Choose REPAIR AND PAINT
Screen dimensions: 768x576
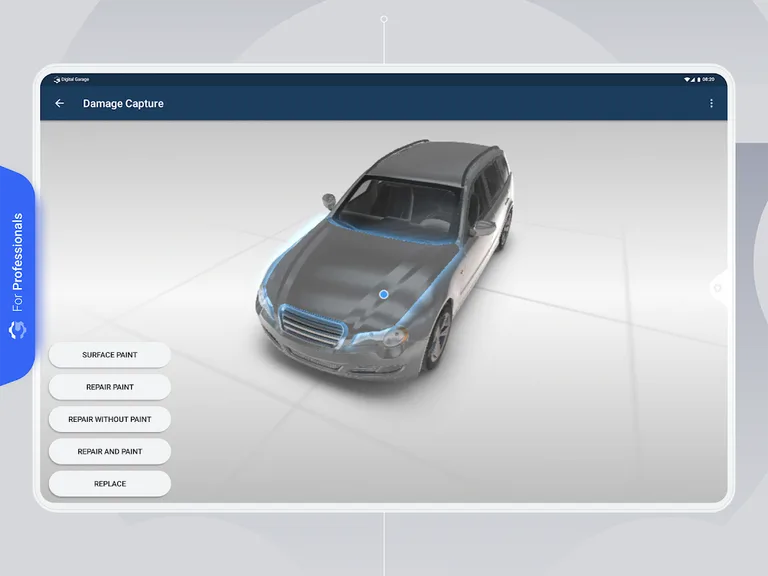point(110,452)
